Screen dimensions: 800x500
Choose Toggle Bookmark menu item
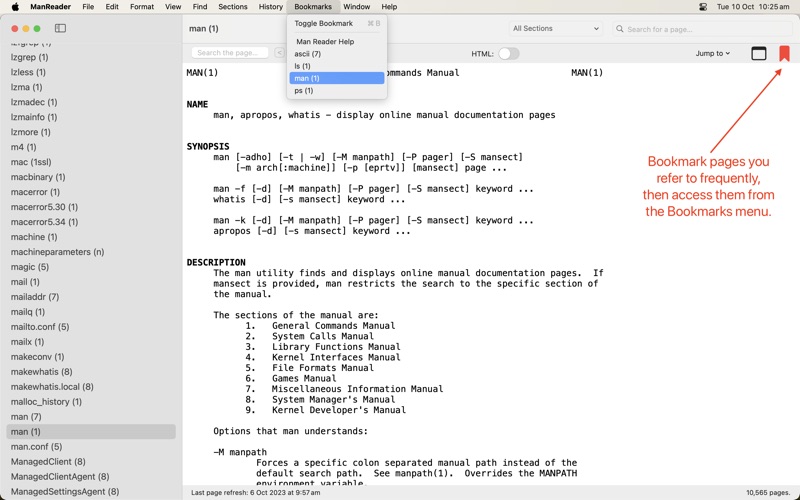coord(337,23)
